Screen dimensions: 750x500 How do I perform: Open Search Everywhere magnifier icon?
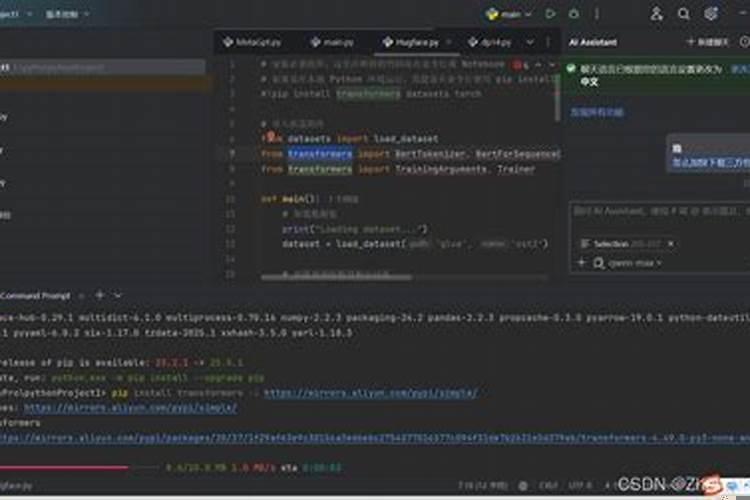(x=684, y=14)
